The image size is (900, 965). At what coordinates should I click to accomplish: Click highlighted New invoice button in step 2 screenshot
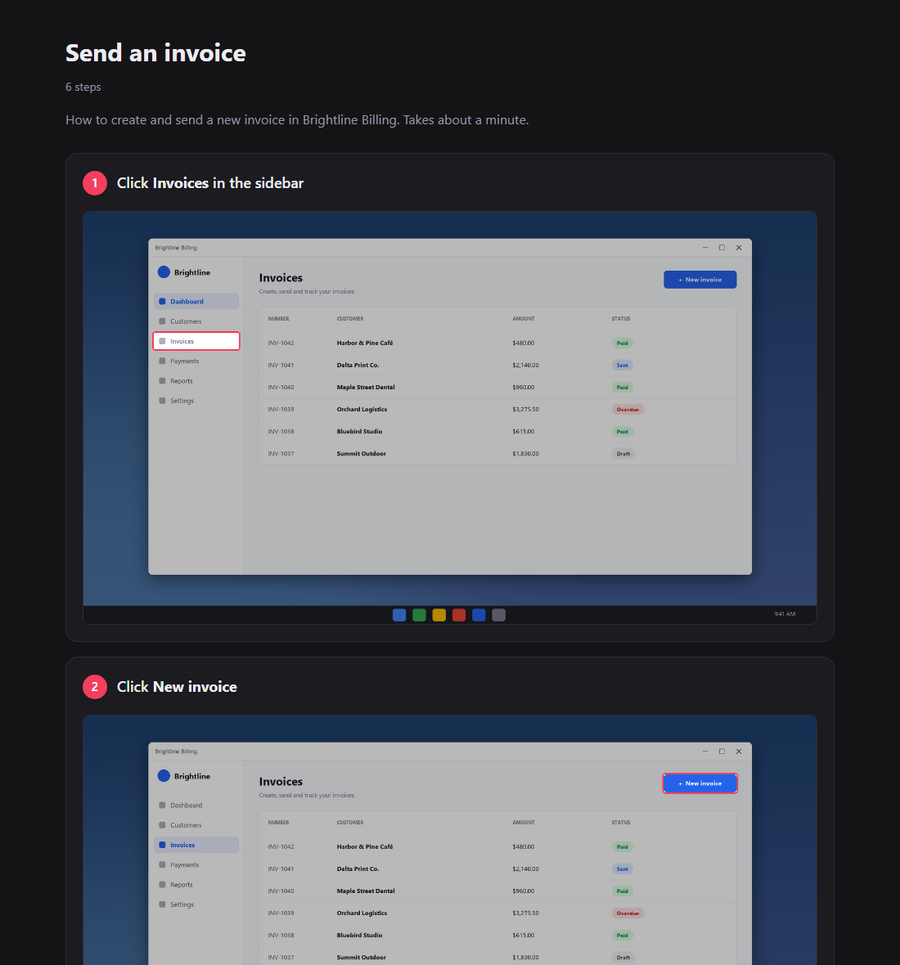pos(700,783)
